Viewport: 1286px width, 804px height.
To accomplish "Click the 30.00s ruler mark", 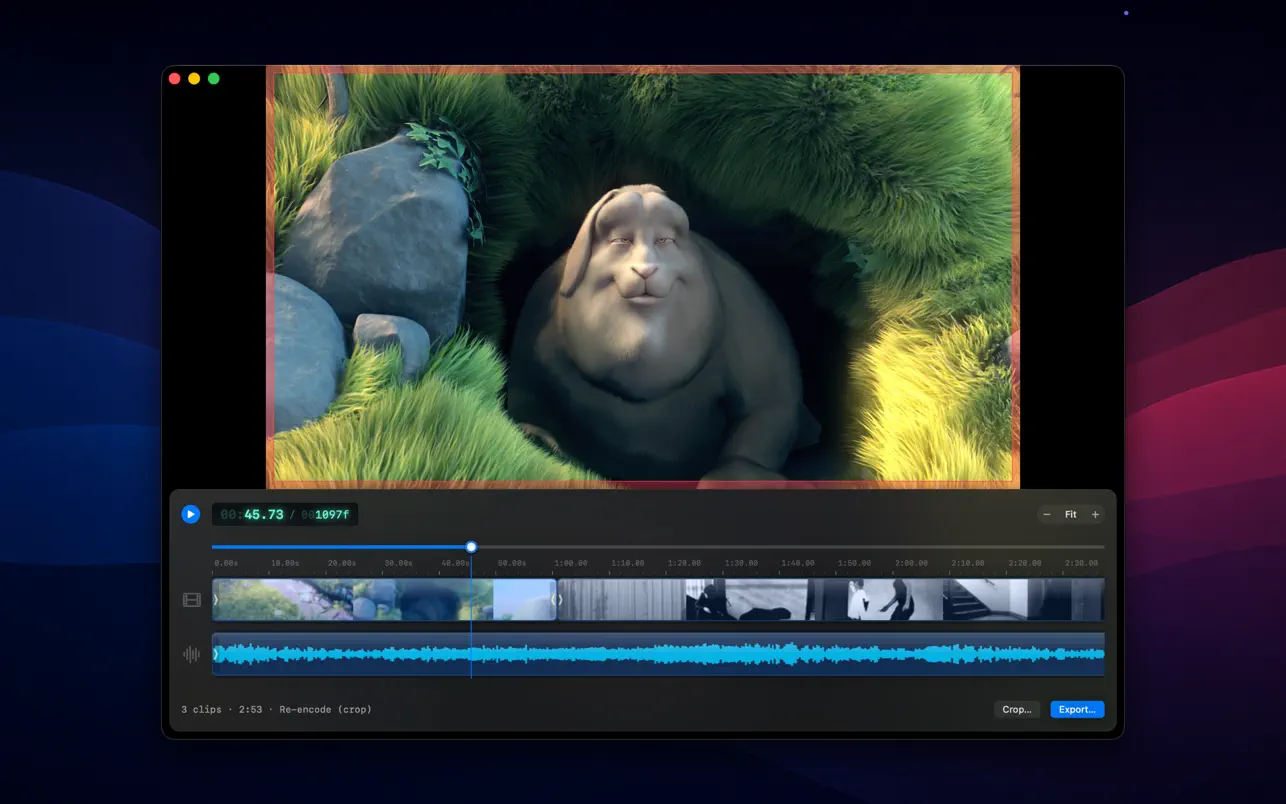I will (x=398, y=563).
